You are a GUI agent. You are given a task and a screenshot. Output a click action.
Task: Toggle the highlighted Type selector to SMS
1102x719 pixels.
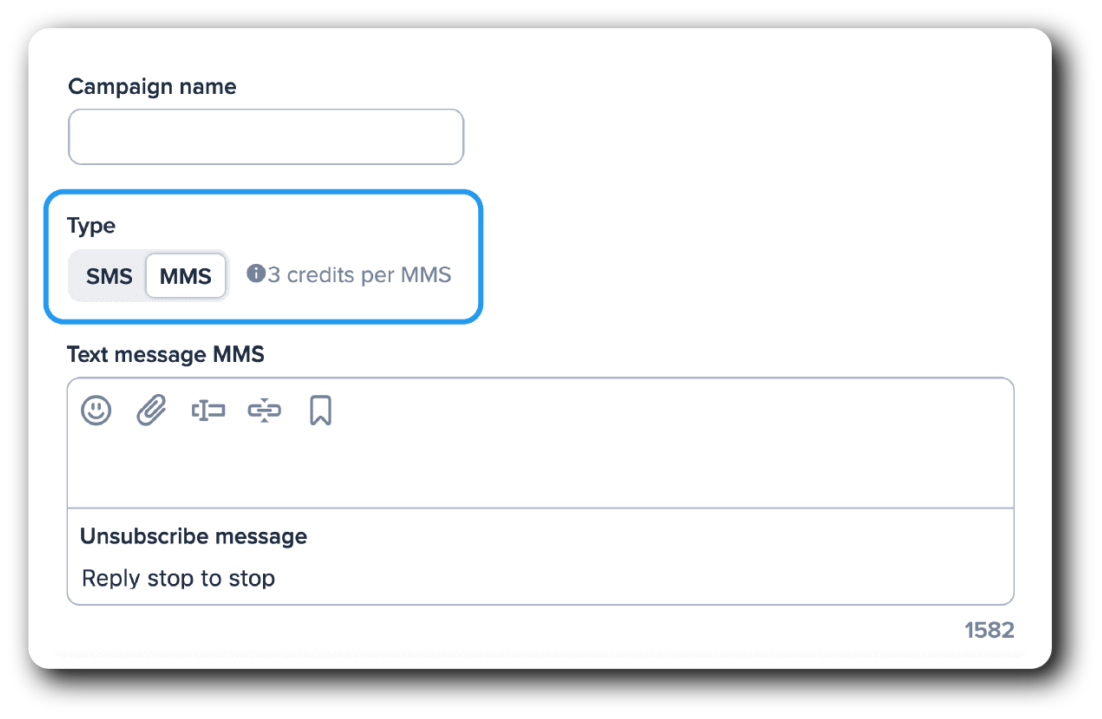pyautogui.click(x=110, y=276)
